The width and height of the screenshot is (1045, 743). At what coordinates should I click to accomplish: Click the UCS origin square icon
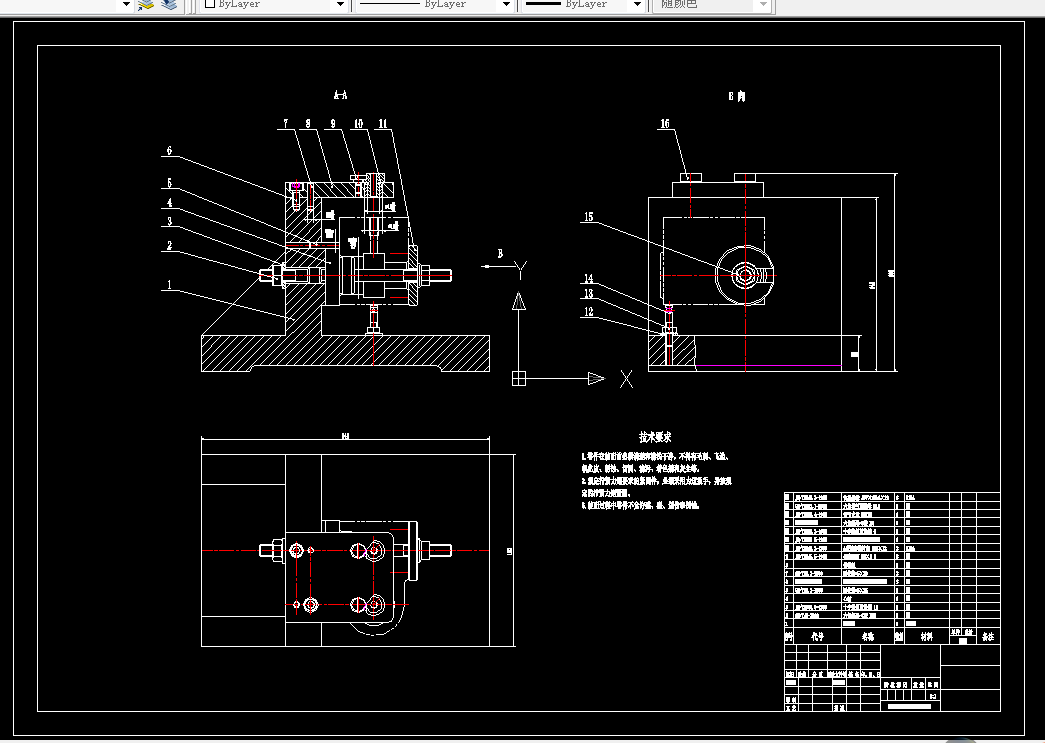[519, 378]
